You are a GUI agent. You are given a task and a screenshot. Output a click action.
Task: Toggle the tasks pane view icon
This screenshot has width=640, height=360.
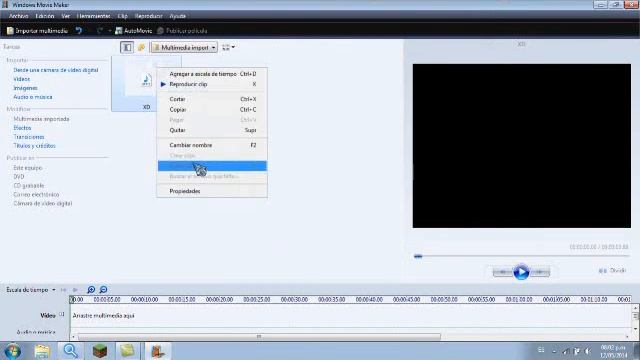click(x=127, y=47)
